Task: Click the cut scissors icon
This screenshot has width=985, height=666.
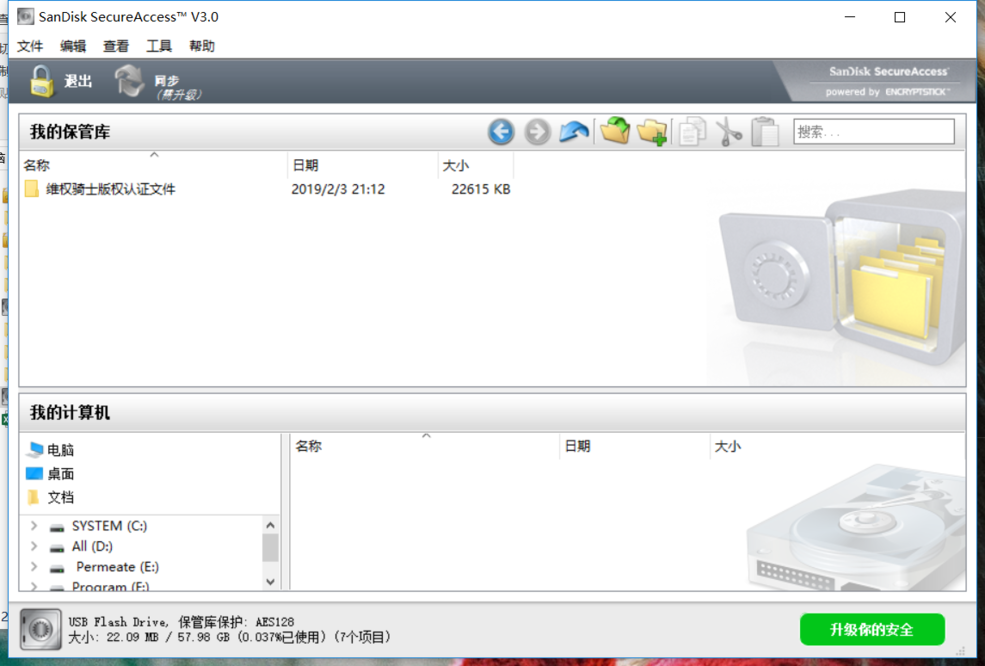Action: [x=729, y=131]
